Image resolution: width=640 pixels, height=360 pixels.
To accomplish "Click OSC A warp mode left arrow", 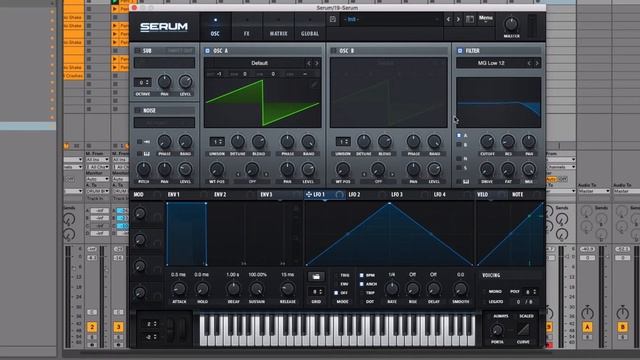I will [238, 174].
